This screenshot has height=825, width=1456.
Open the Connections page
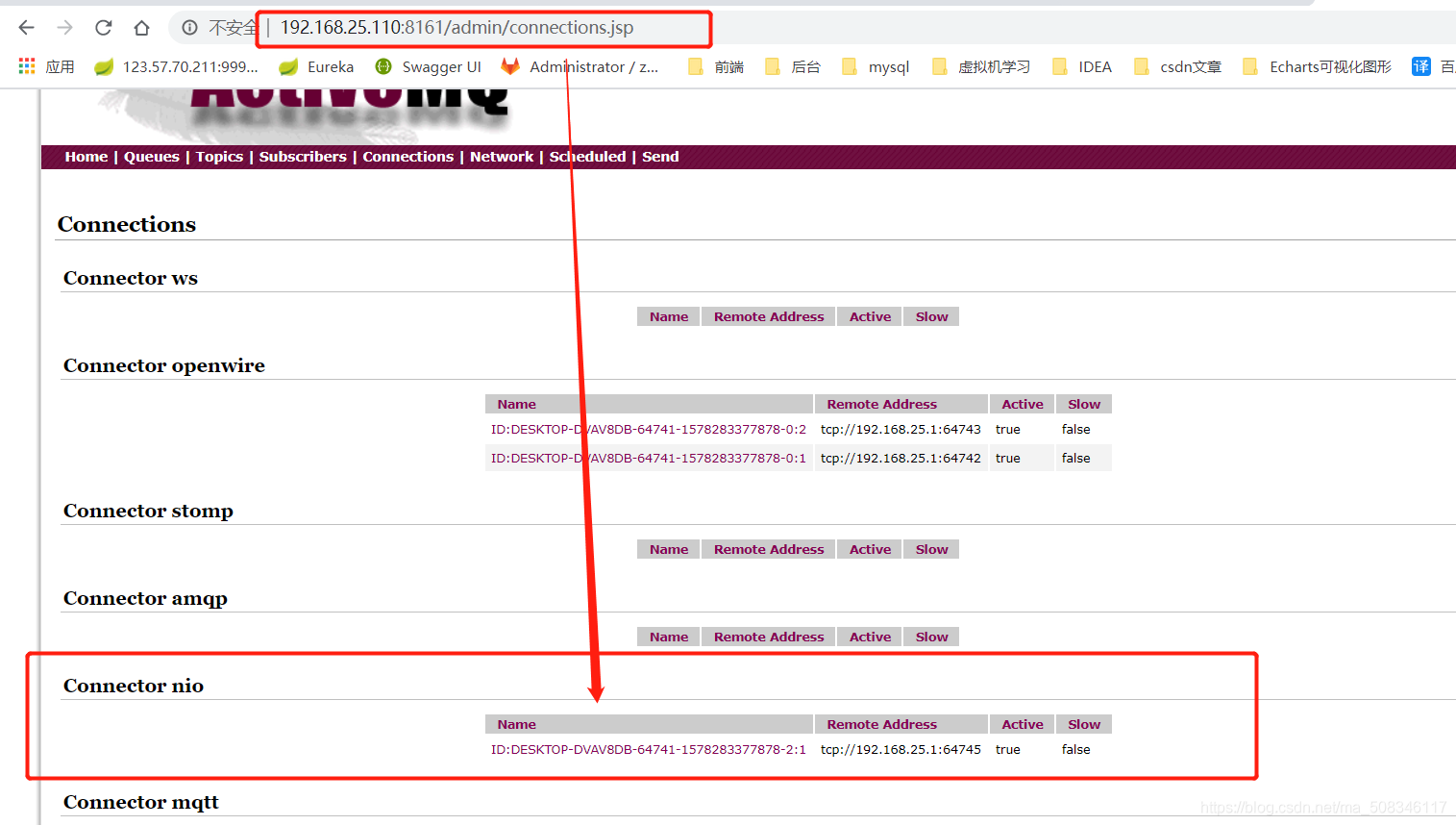[x=408, y=157]
